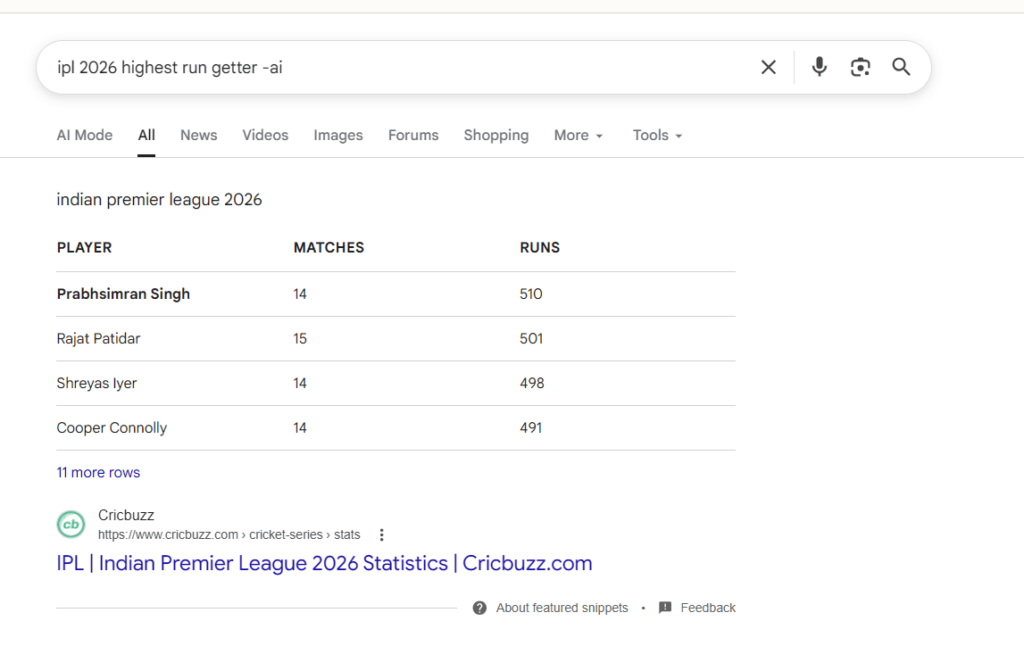Switch to the Forums tab
The width and height of the screenshot is (1024, 646).
[x=413, y=135]
